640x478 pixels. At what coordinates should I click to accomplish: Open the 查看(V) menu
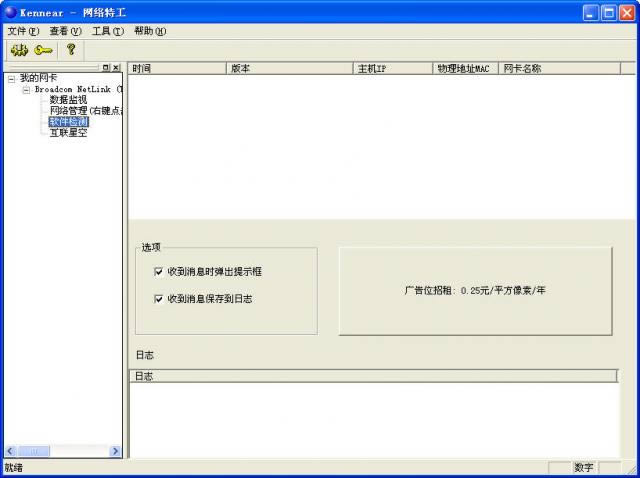coord(65,31)
